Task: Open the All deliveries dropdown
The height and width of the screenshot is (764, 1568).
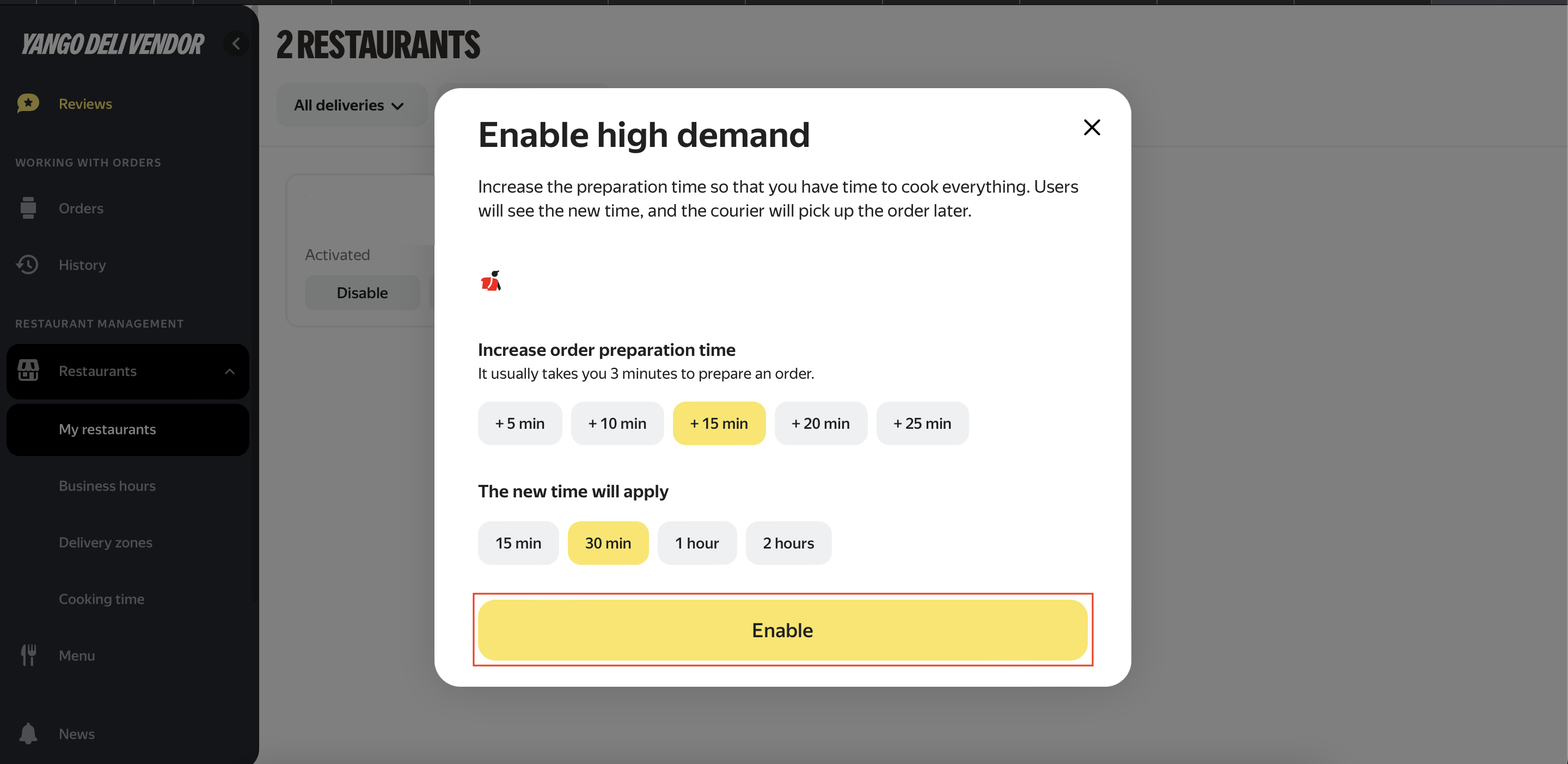Action: [x=351, y=105]
